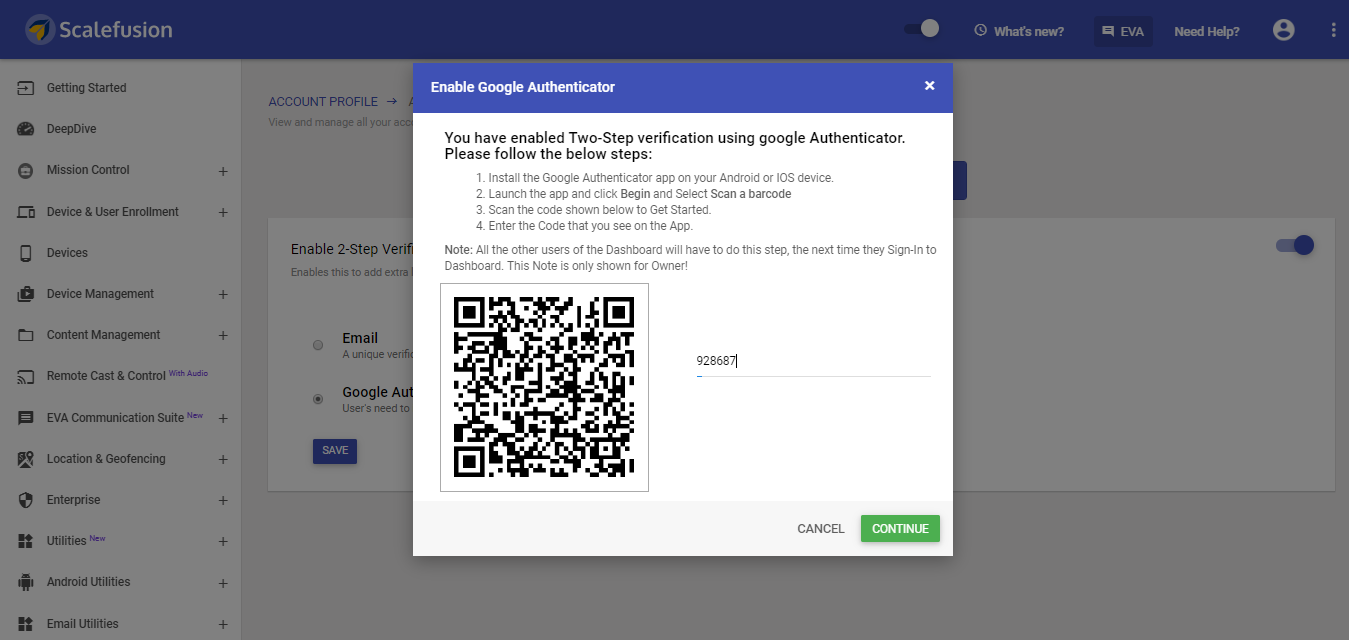Click the Content Management folder icon

26,335
